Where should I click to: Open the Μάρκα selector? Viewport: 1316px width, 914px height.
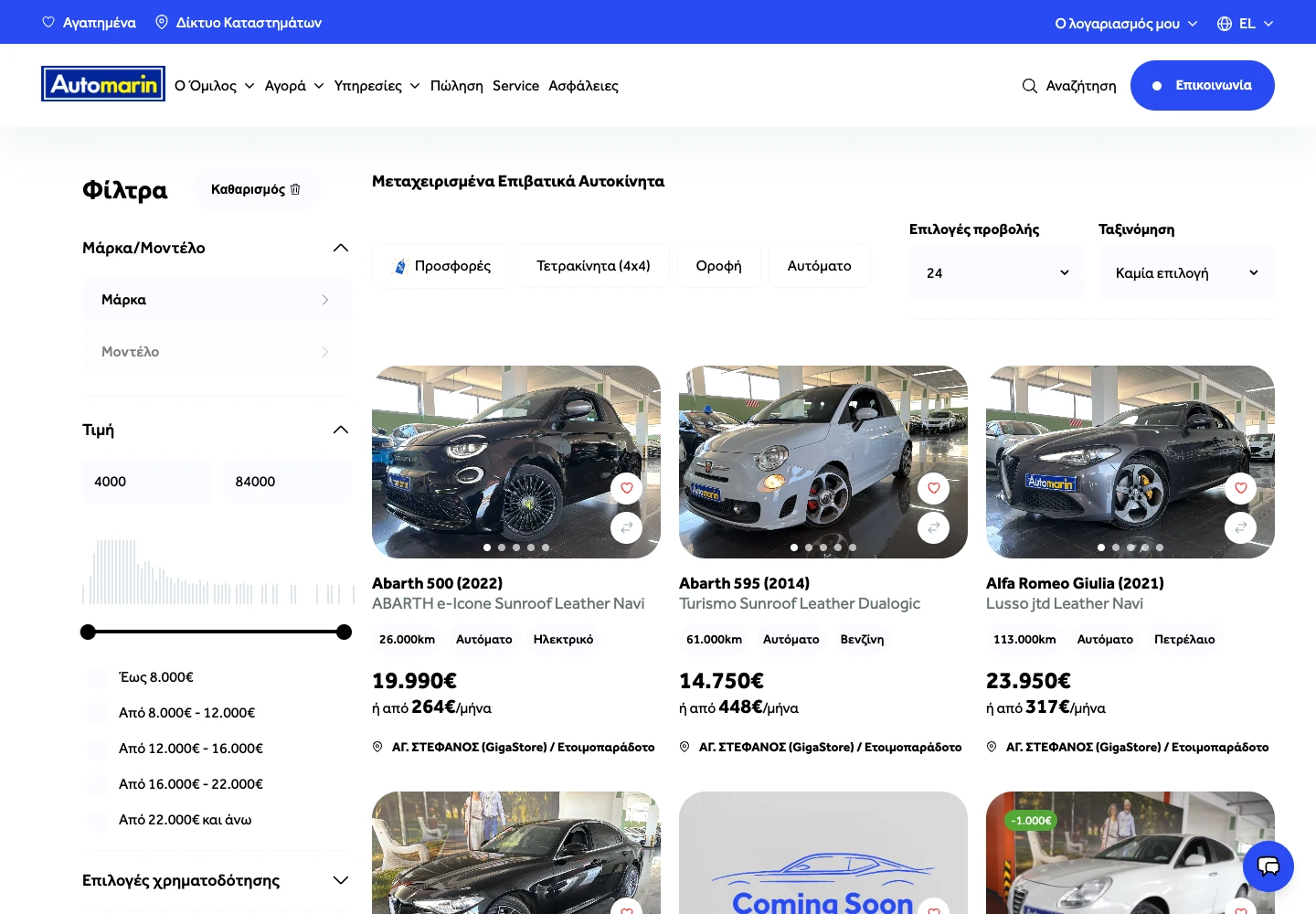217,300
